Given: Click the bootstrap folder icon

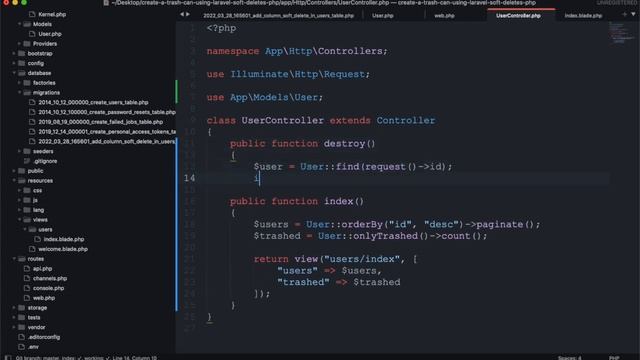Looking at the screenshot, I should click(x=22, y=53).
